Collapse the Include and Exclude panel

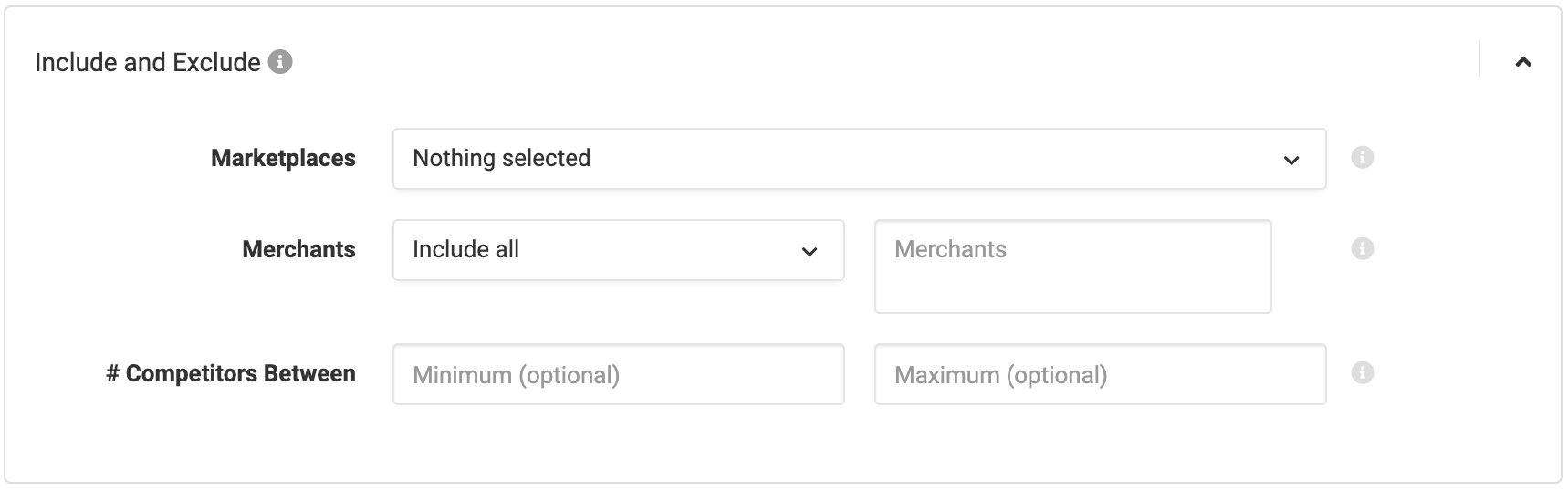(1523, 62)
